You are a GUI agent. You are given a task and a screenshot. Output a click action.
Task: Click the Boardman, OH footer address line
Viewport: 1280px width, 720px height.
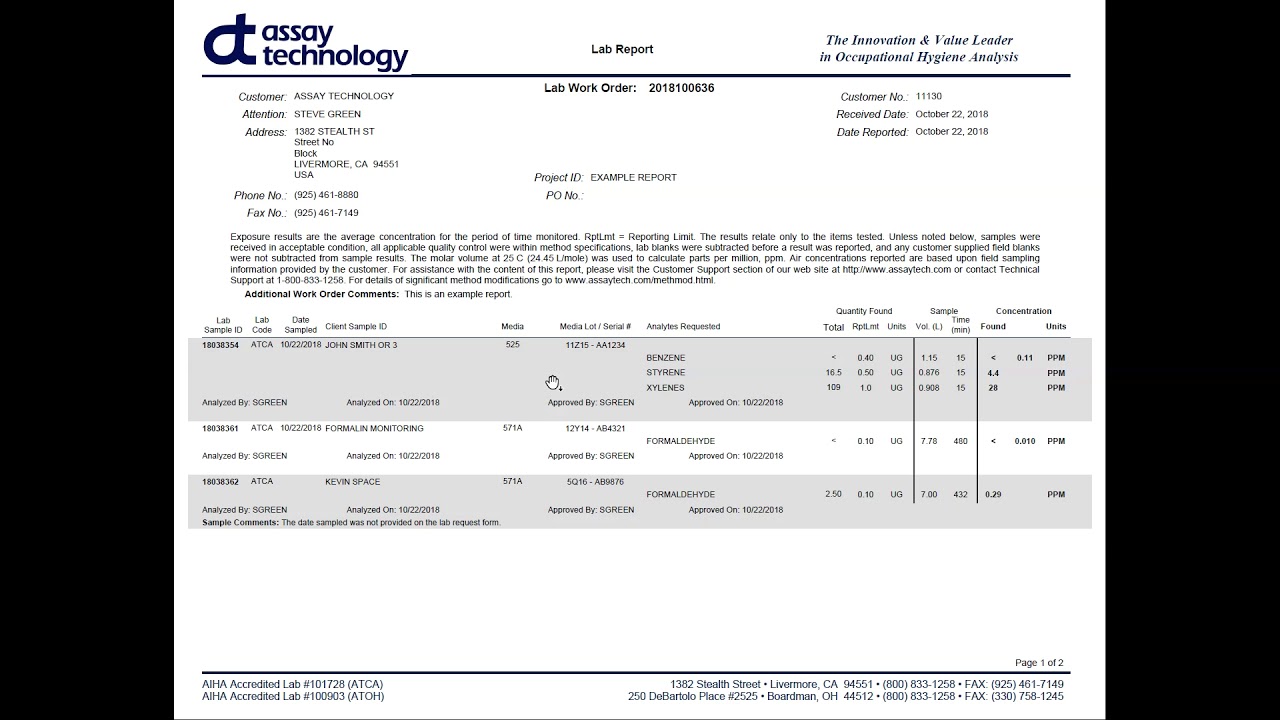(x=846, y=697)
